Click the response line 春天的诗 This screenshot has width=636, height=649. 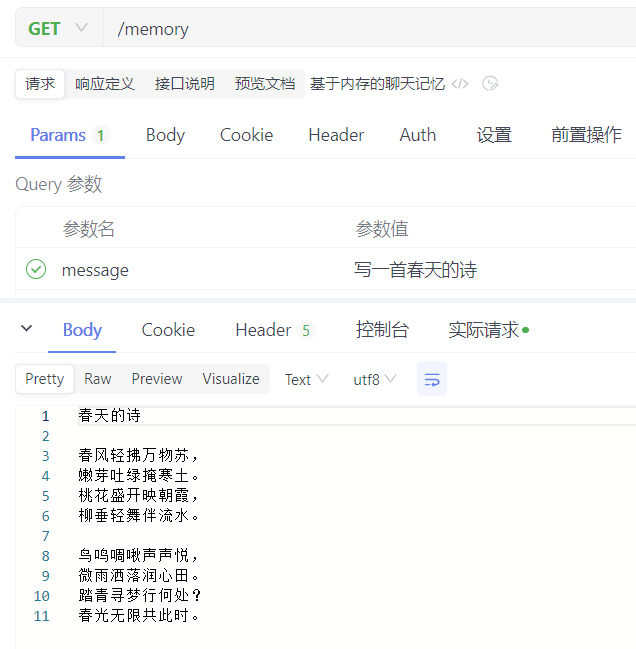(110, 416)
